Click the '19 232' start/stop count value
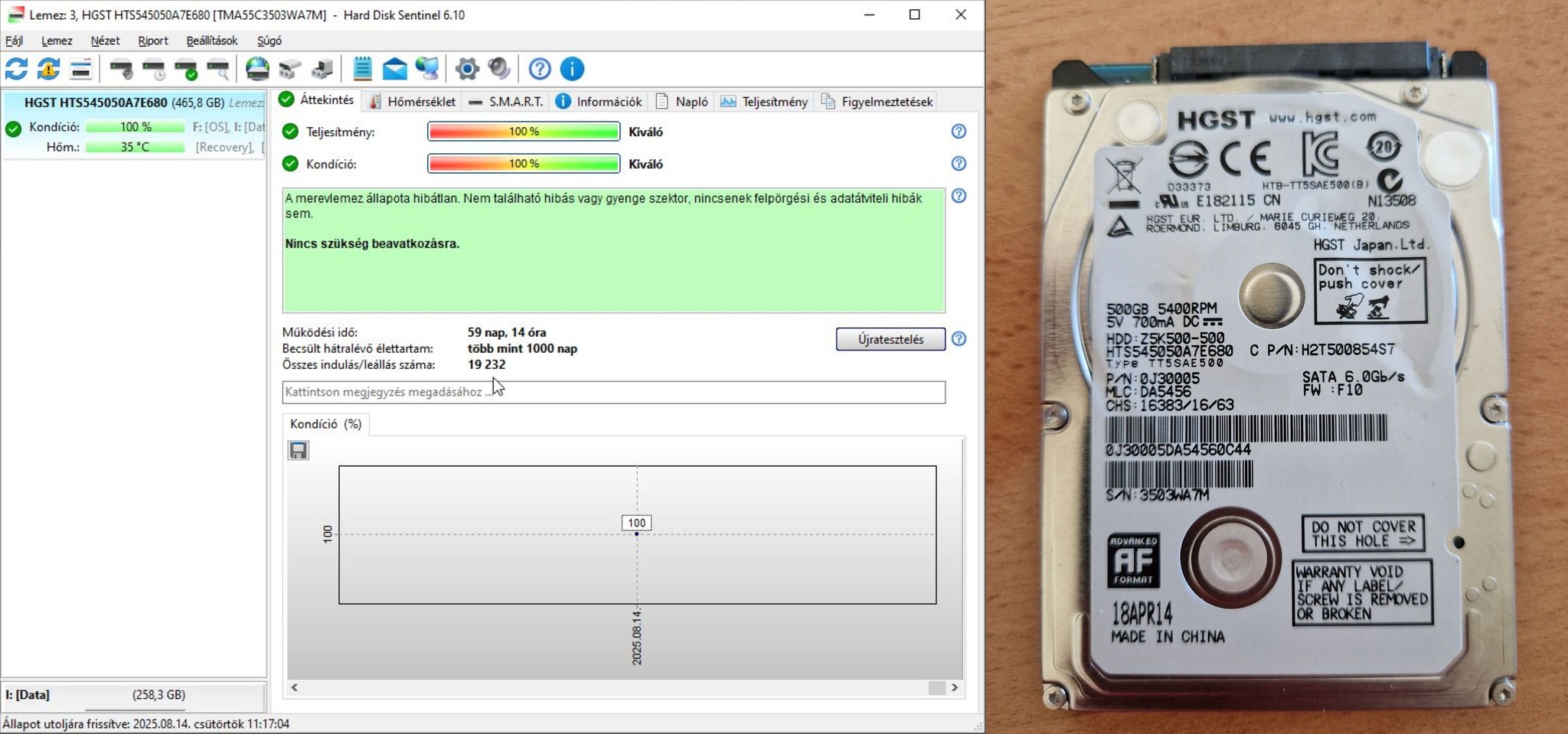The image size is (1568, 734). 486,364
